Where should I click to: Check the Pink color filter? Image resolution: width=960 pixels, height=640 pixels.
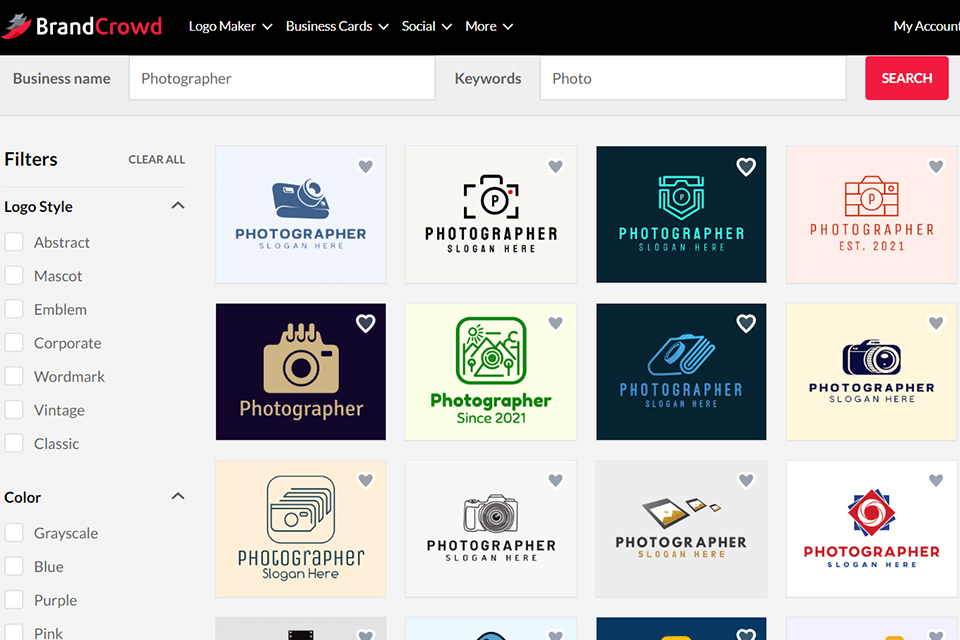(x=14, y=632)
